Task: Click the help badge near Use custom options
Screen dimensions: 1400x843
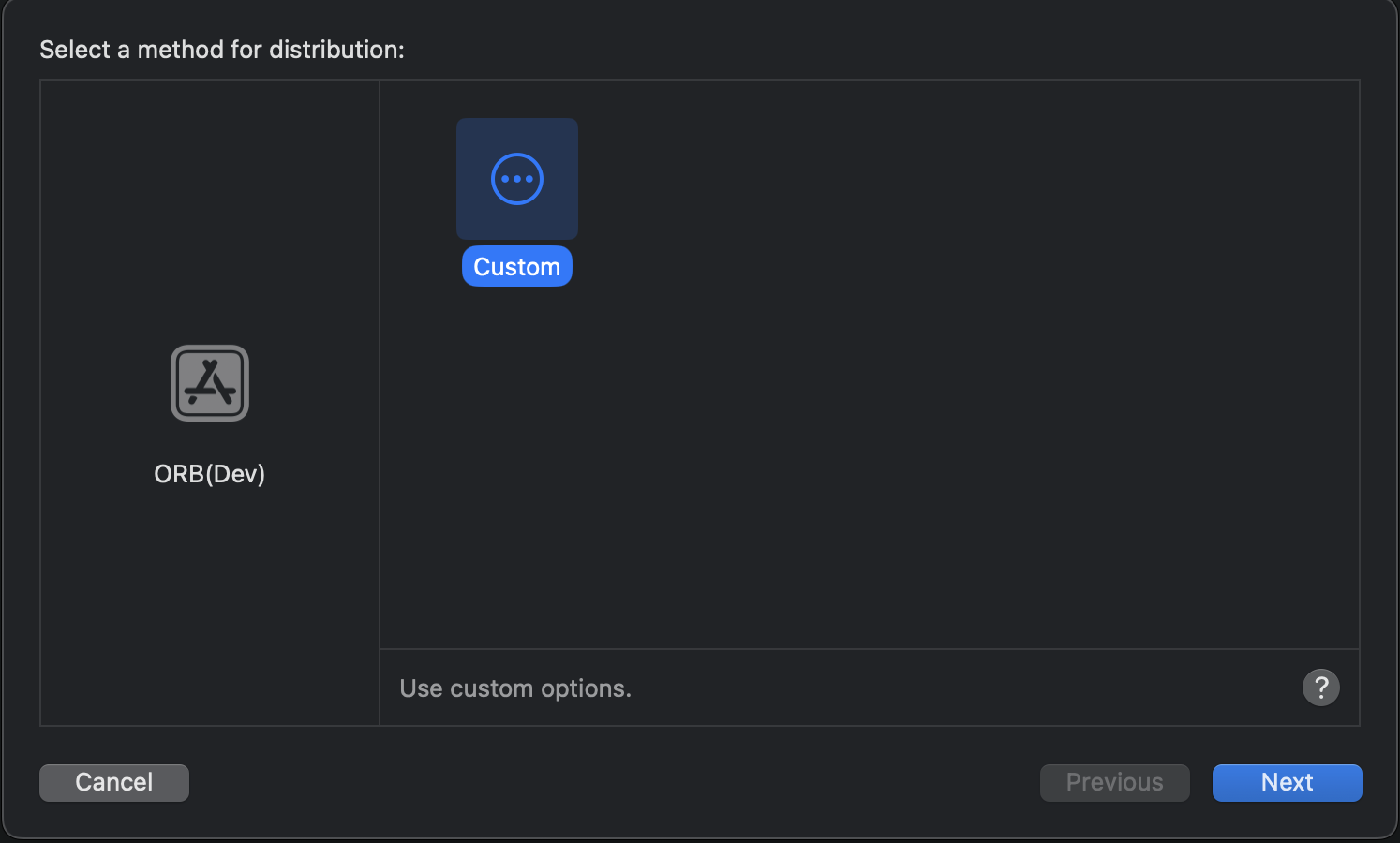Action: coord(1321,688)
